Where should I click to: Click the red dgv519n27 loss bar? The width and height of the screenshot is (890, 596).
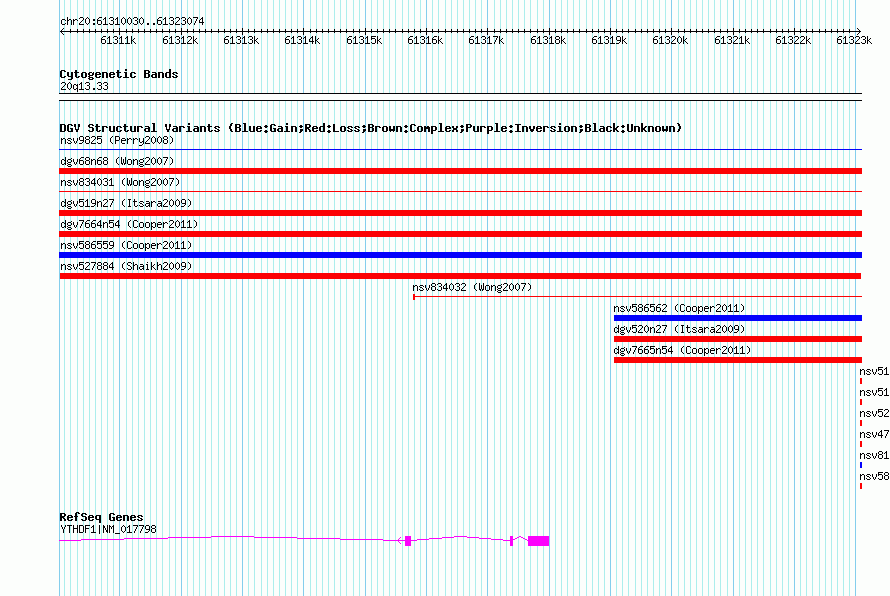tap(461, 213)
